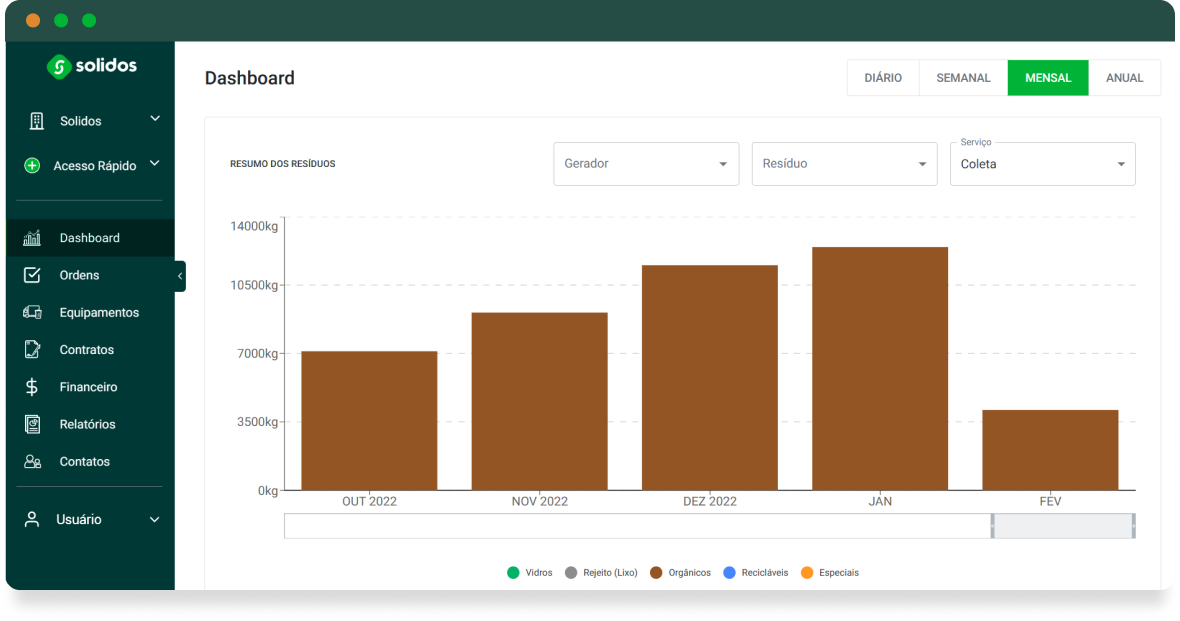Click the Ordens checkbox icon
1180x621 pixels.
(x=32, y=275)
